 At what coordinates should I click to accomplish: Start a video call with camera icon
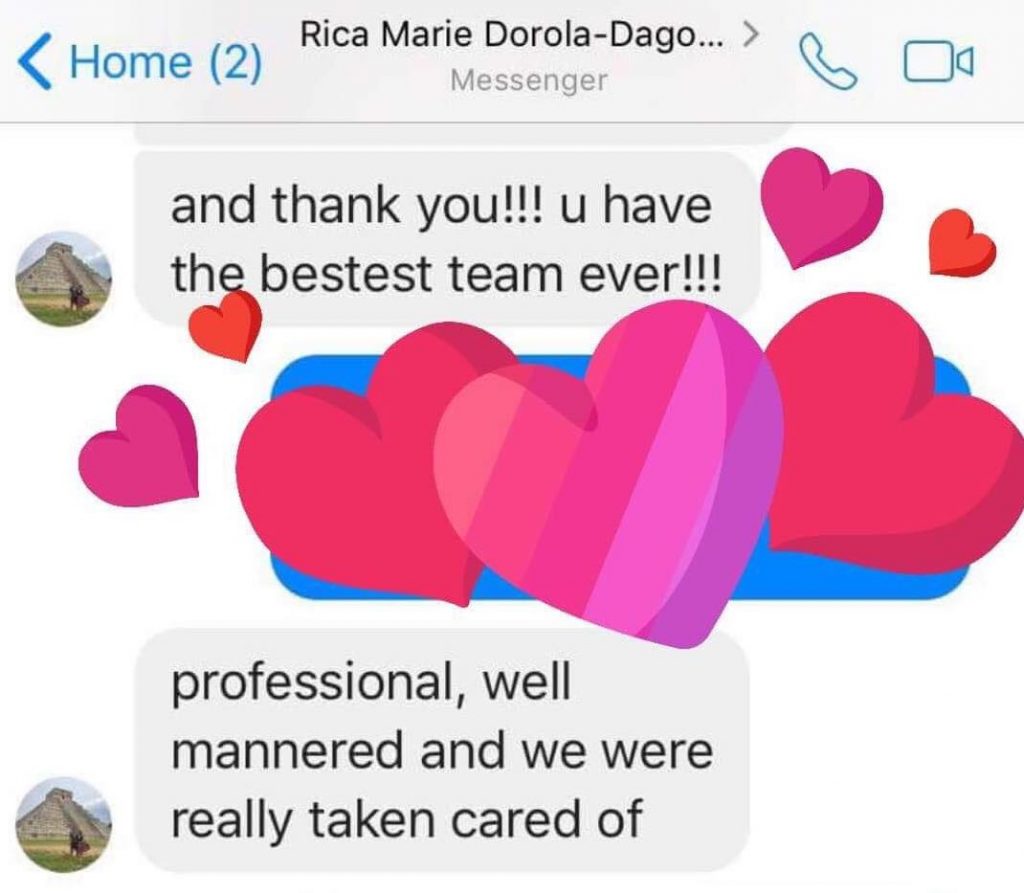[x=939, y=63]
